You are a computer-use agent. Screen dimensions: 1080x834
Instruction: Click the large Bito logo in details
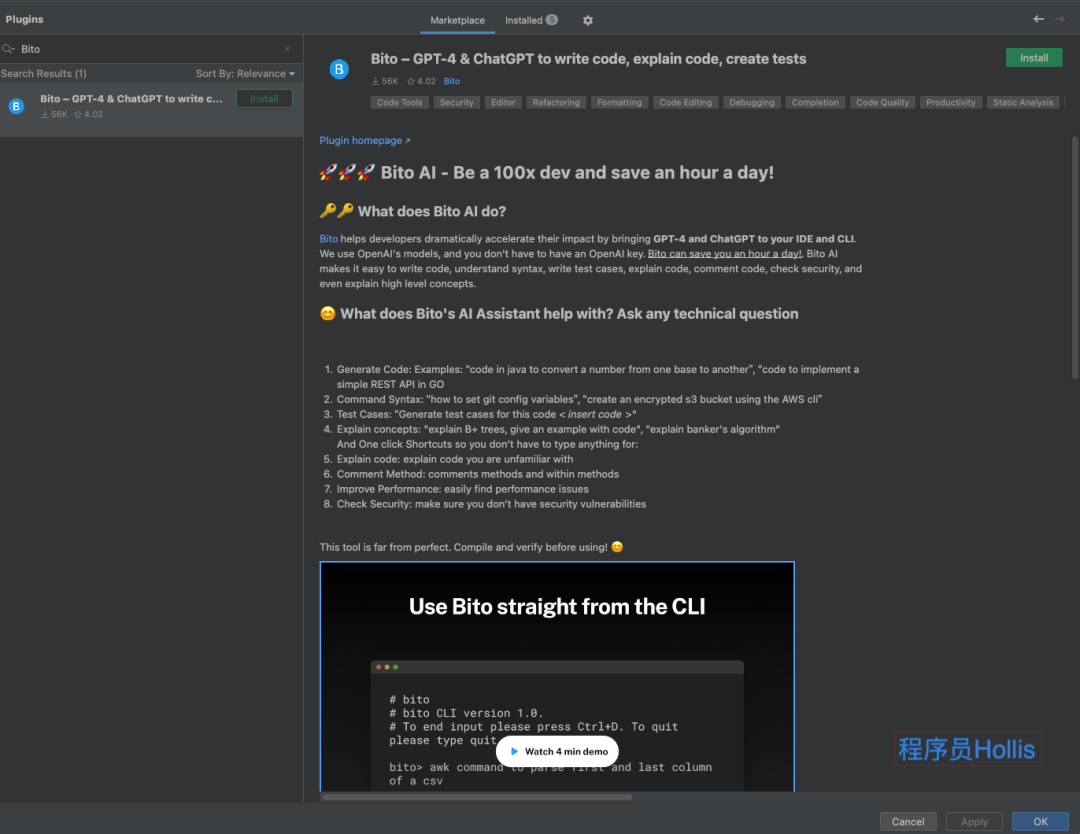click(339, 70)
